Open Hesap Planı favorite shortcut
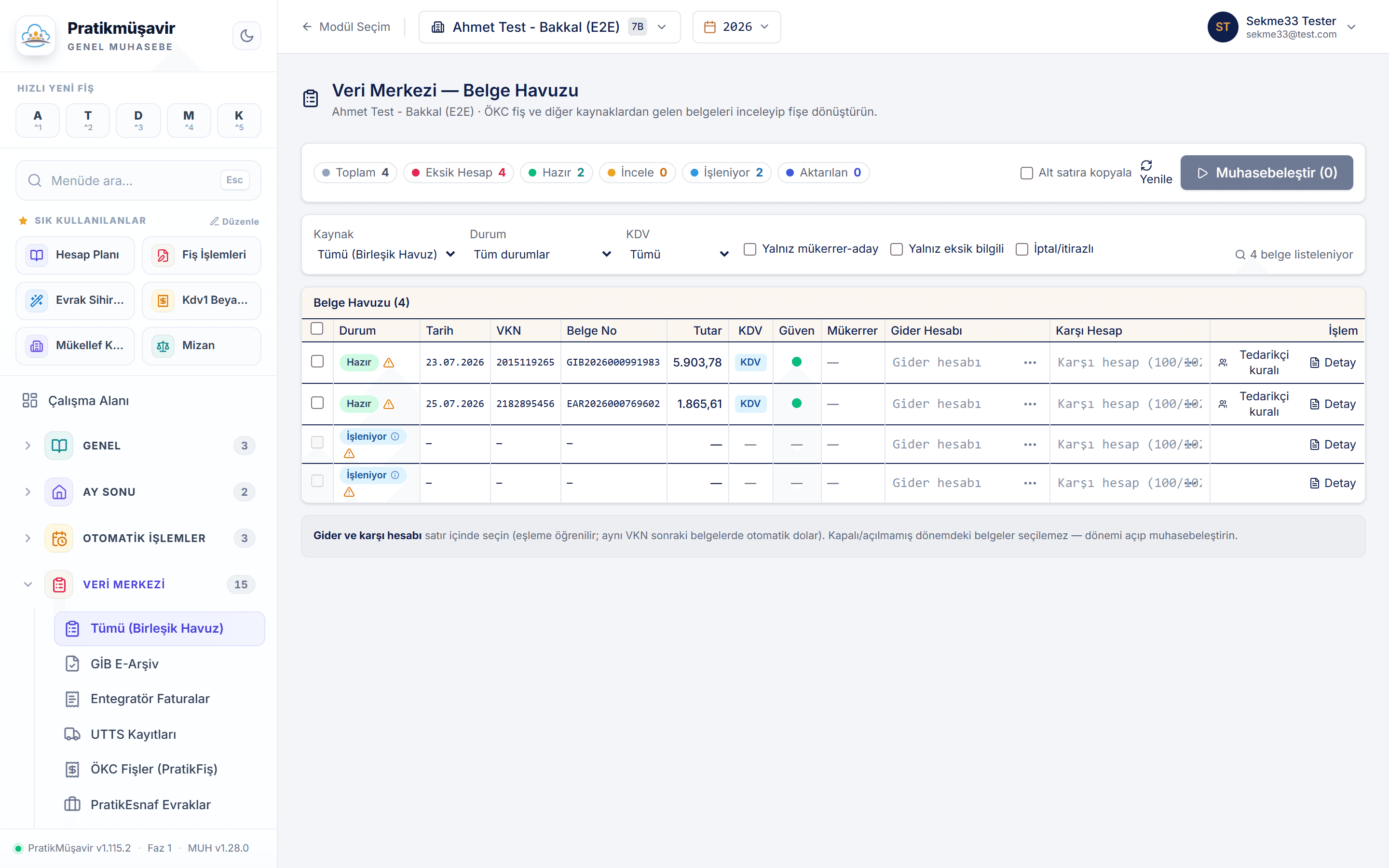This screenshot has height=868, width=1389. [x=75, y=255]
